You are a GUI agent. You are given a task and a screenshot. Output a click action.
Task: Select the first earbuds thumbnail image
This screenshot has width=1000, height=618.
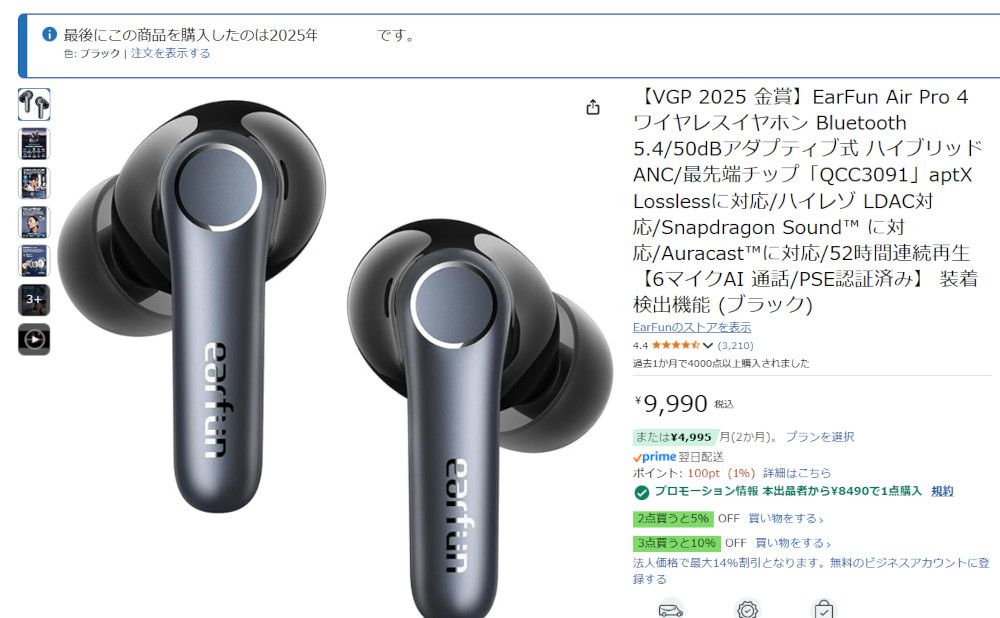(34, 105)
